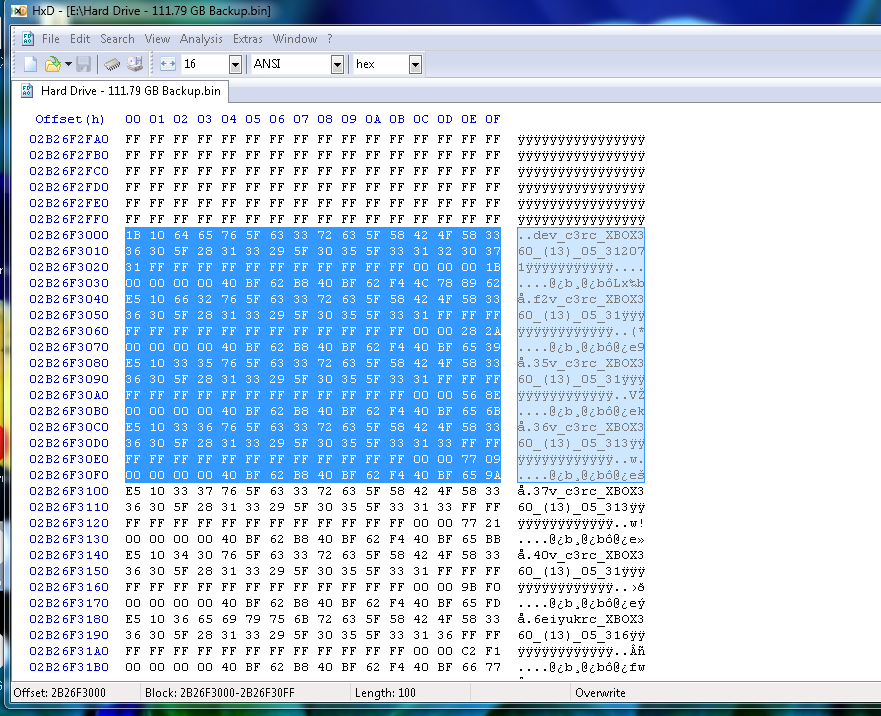Click the 0F column header
The image size is (881, 716).
pyautogui.click(x=493, y=119)
